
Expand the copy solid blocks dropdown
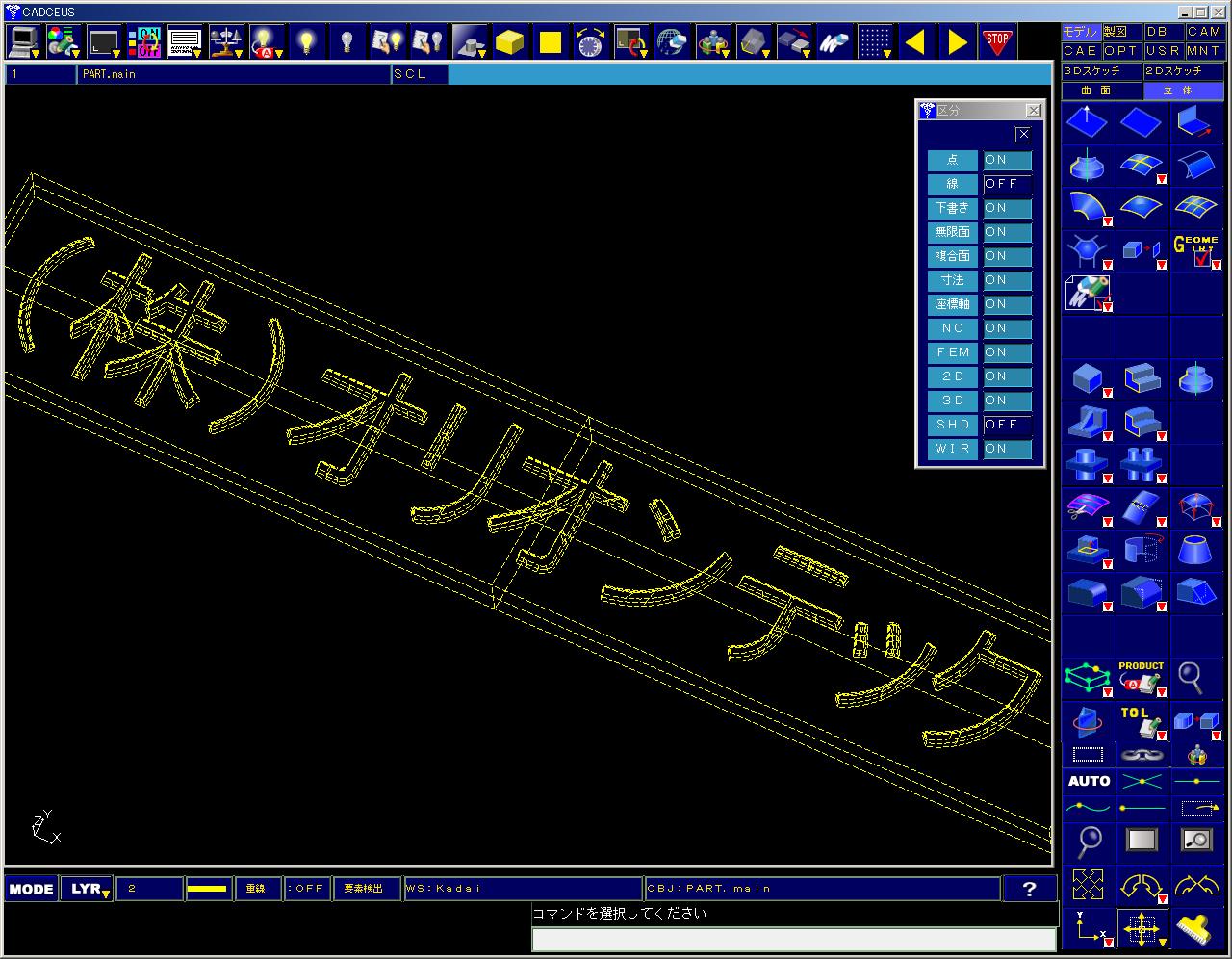click(1216, 735)
